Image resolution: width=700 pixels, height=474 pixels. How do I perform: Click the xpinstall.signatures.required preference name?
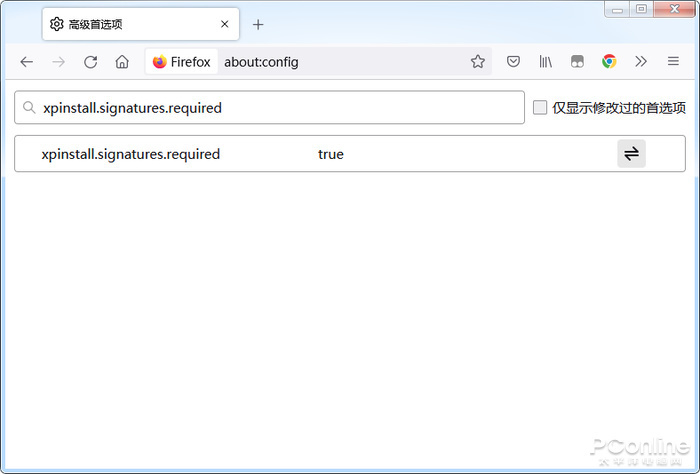coord(131,154)
